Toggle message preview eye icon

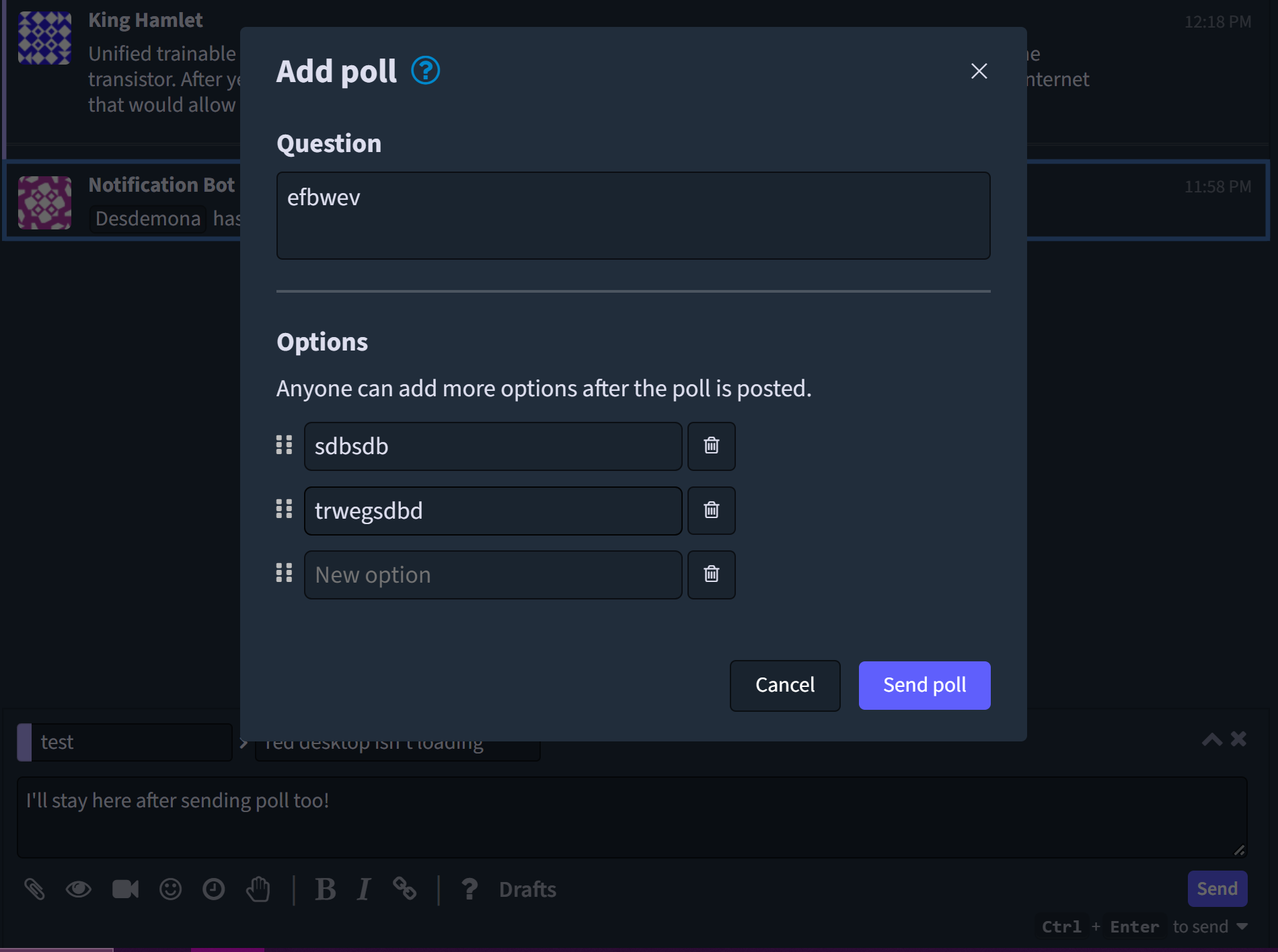pos(78,889)
